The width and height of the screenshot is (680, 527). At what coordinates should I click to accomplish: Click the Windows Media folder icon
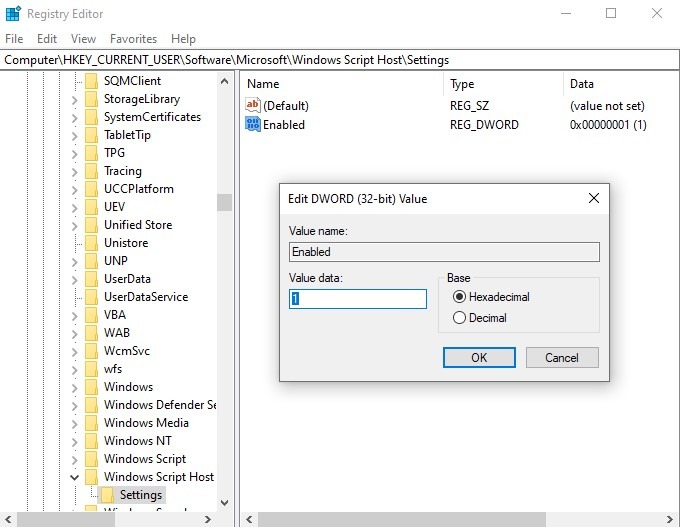tap(91, 422)
